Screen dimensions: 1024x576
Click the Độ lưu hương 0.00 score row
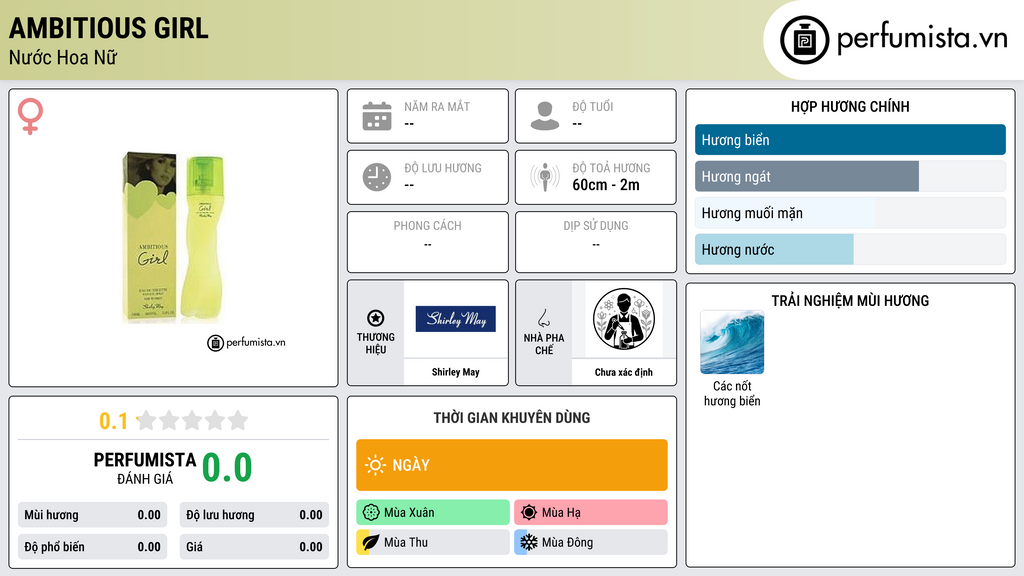pos(254,515)
